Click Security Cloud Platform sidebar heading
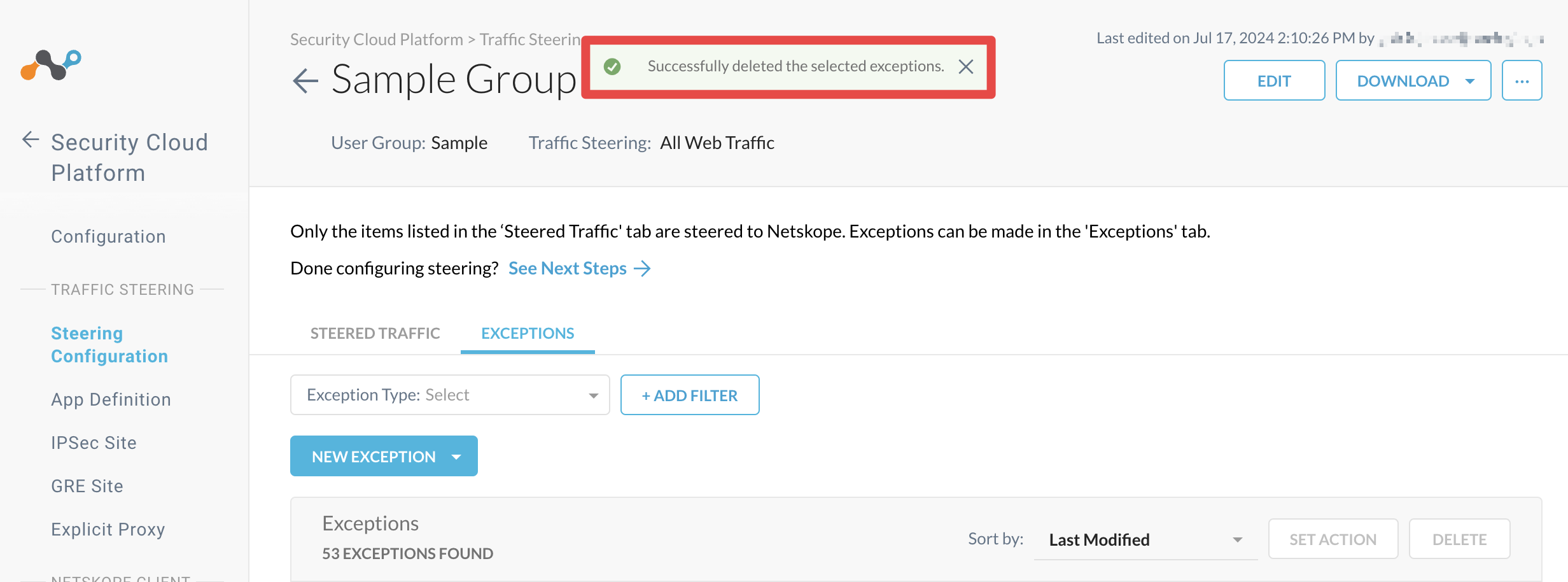The height and width of the screenshot is (582, 1568). (x=130, y=157)
